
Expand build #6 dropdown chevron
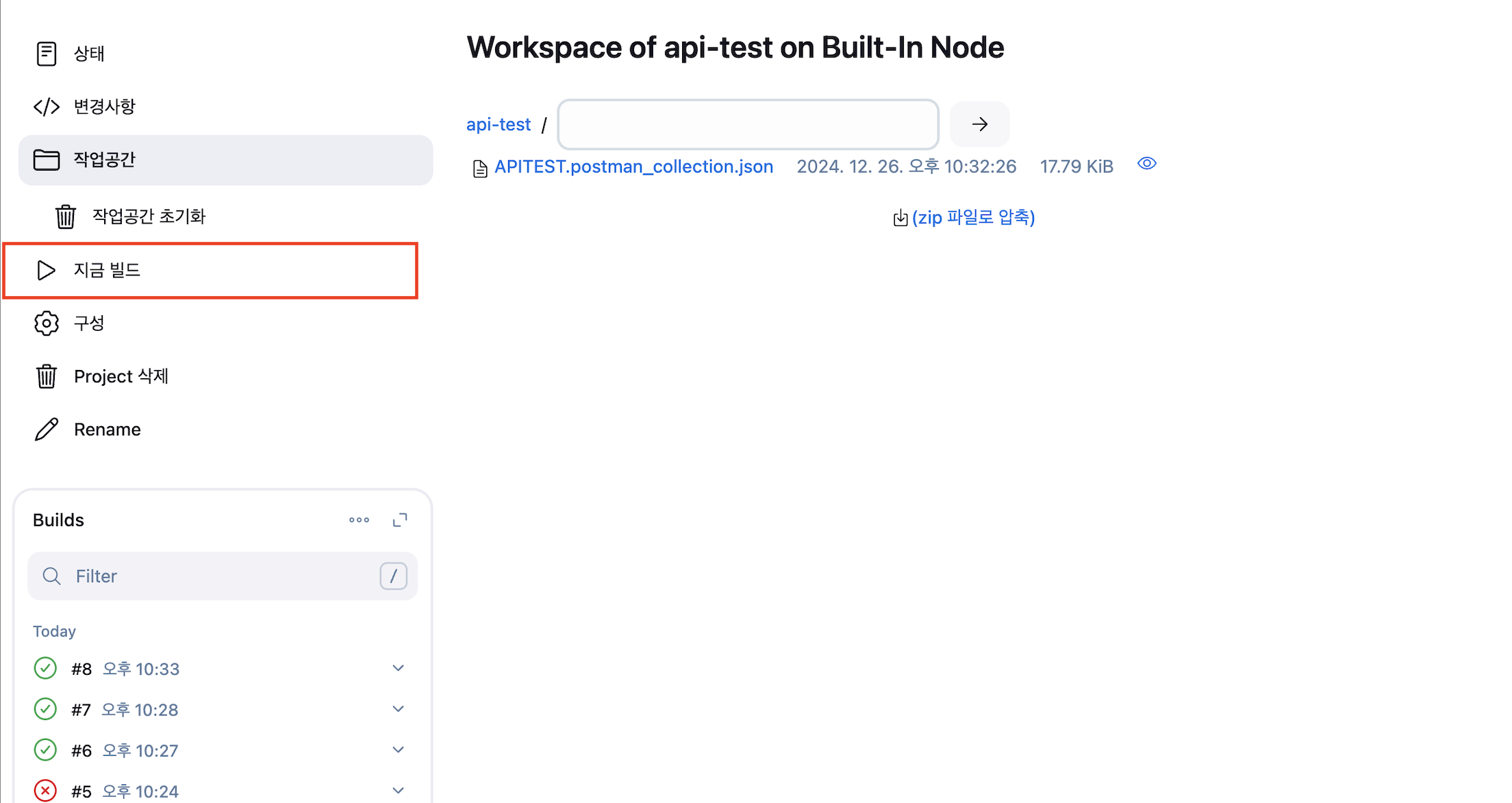tap(398, 750)
